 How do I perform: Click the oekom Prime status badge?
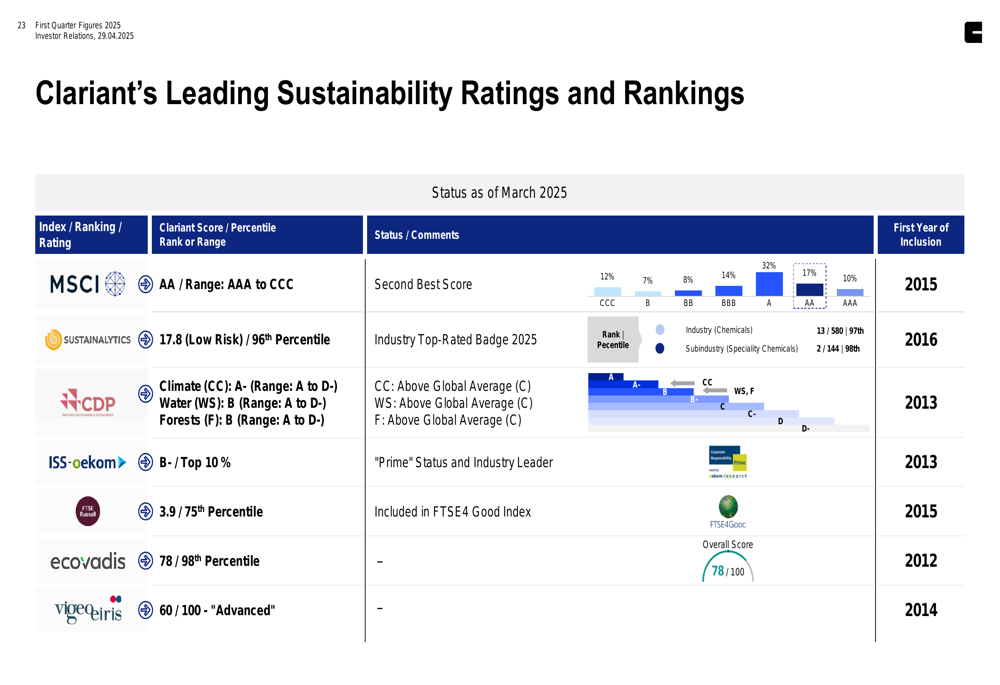click(728, 462)
